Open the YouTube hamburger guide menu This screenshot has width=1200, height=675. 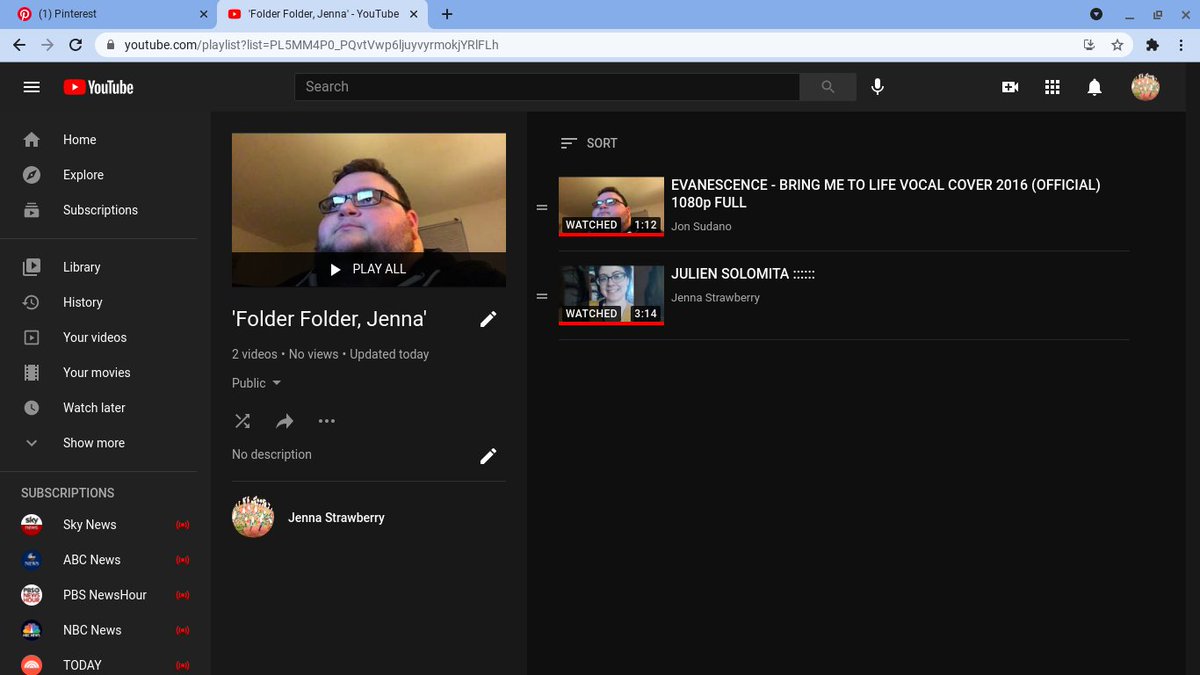pyautogui.click(x=32, y=87)
